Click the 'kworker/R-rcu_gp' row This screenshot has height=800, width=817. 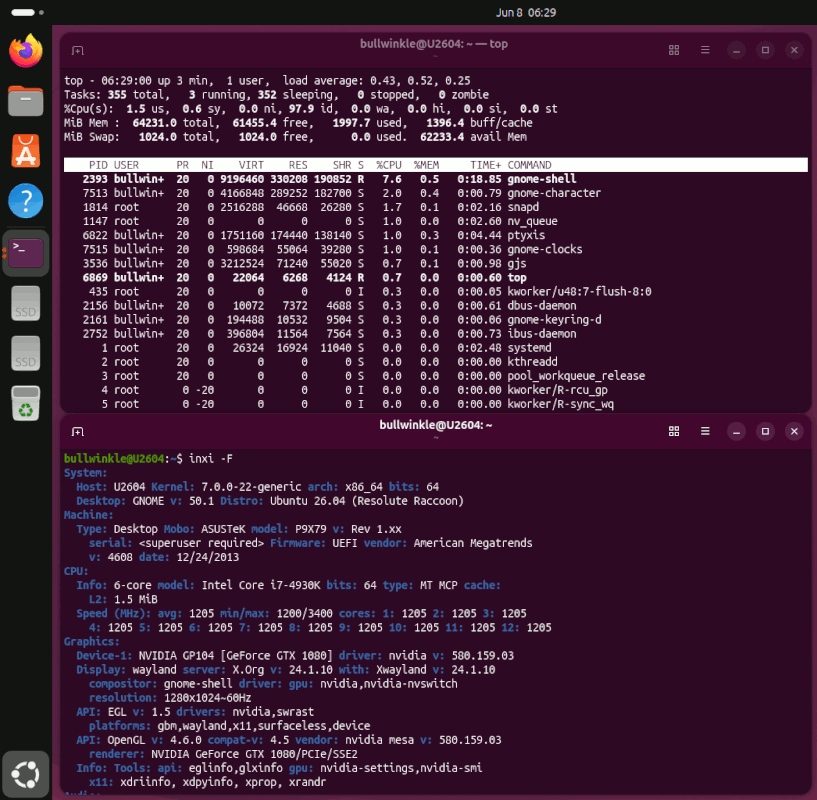tap(436, 390)
